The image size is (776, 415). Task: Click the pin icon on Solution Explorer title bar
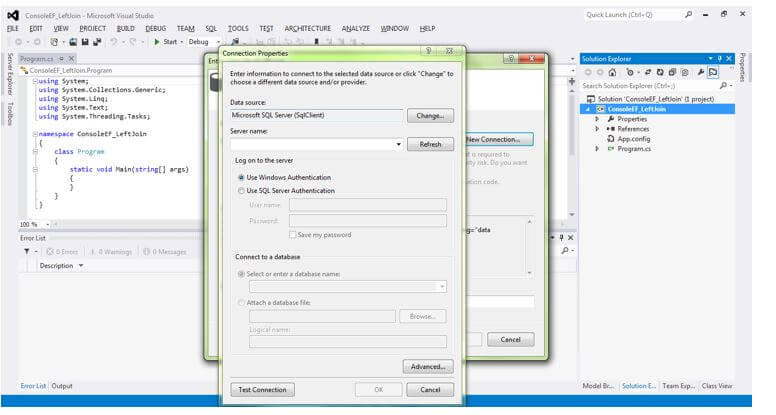(x=720, y=58)
